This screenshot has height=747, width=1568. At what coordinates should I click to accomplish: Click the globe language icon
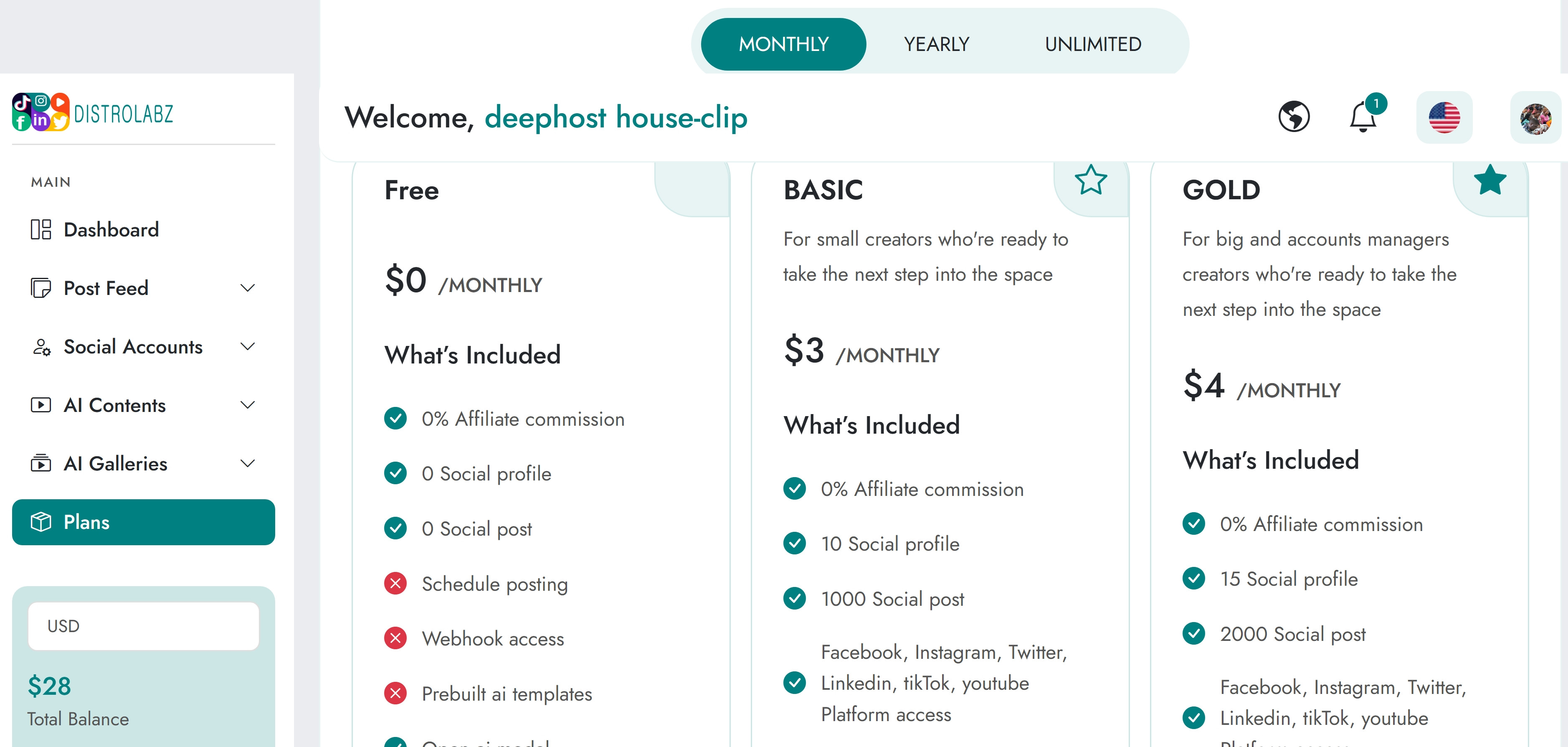coord(1294,117)
